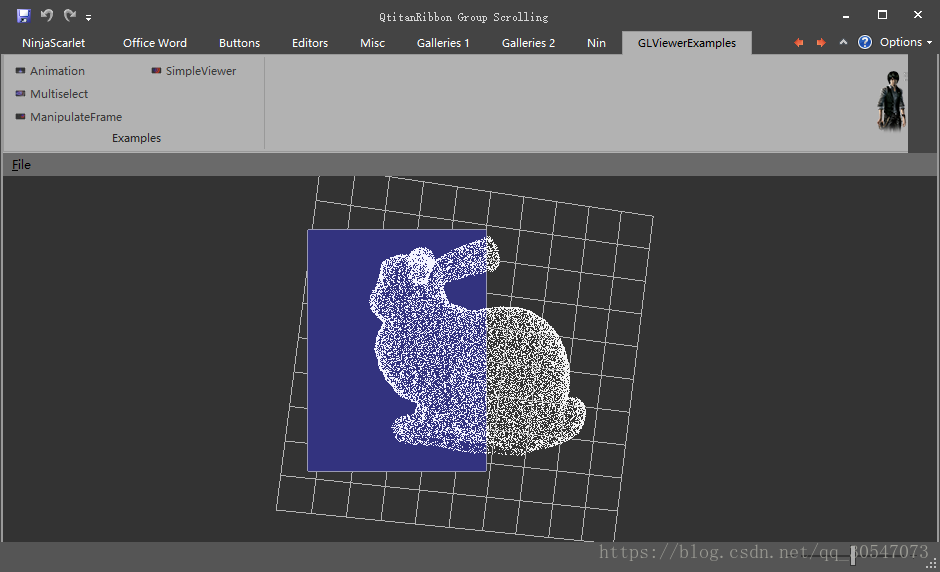The height and width of the screenshot is (572, 940).
Task: Open the Options dropdown menu
Action: pos(906,42)
